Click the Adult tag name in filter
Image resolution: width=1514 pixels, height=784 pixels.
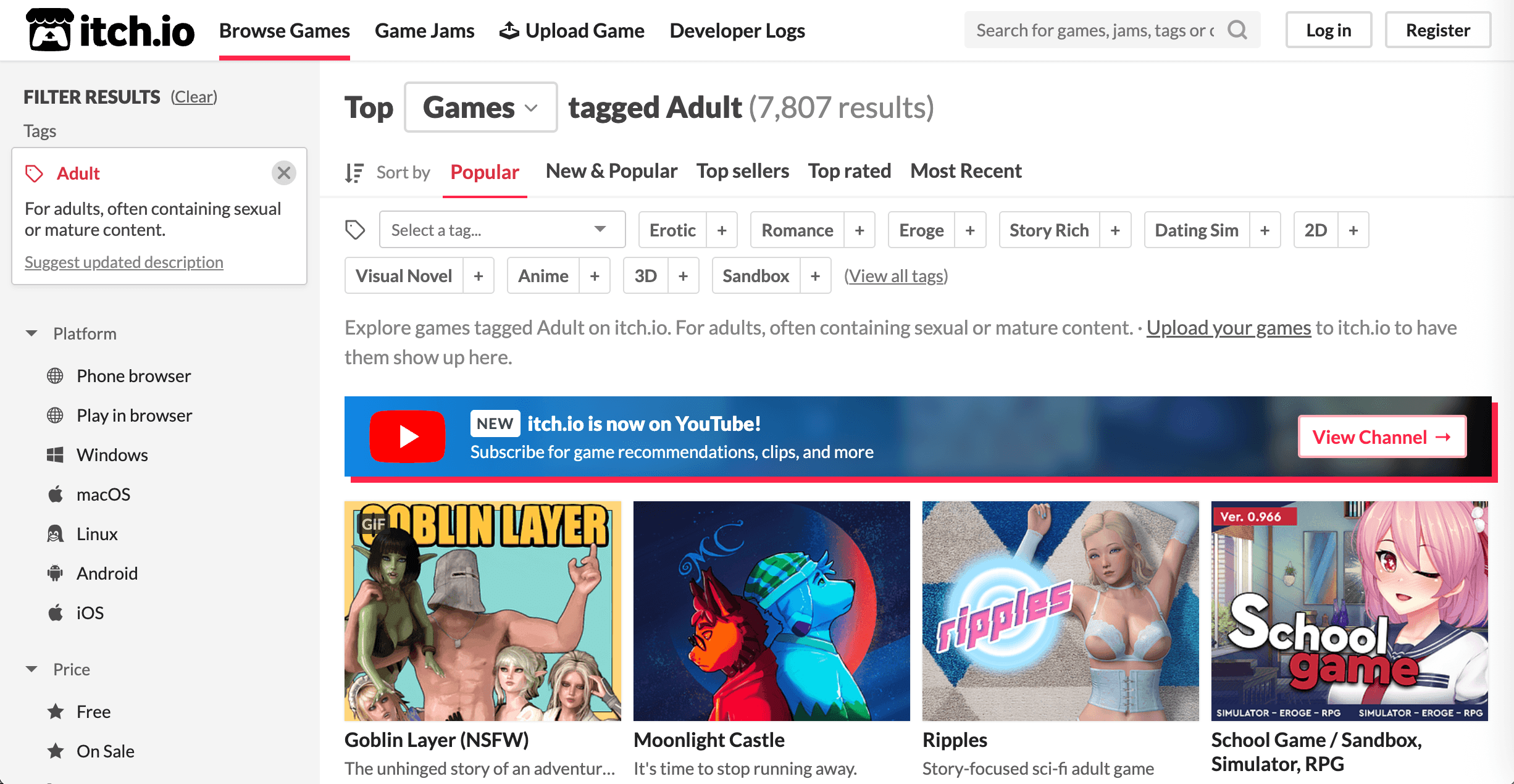tap(78, 173)
